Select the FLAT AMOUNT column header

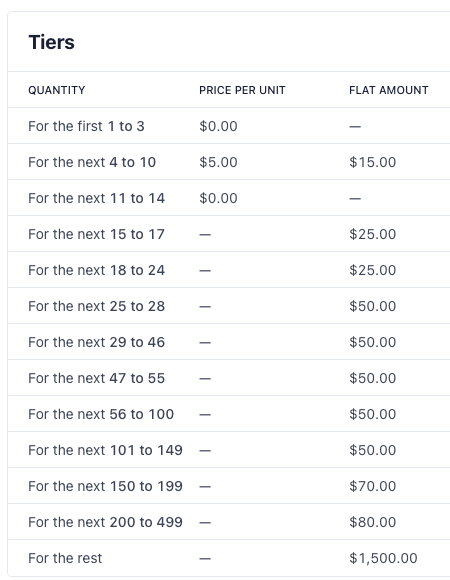(x=389, y=90)
